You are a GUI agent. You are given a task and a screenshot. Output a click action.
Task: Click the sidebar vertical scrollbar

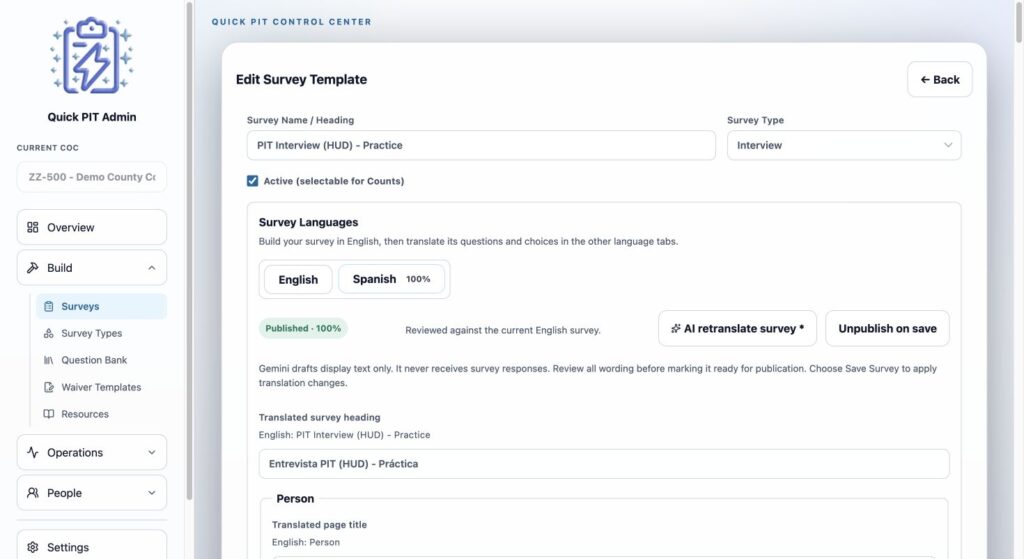coord(189,251)
